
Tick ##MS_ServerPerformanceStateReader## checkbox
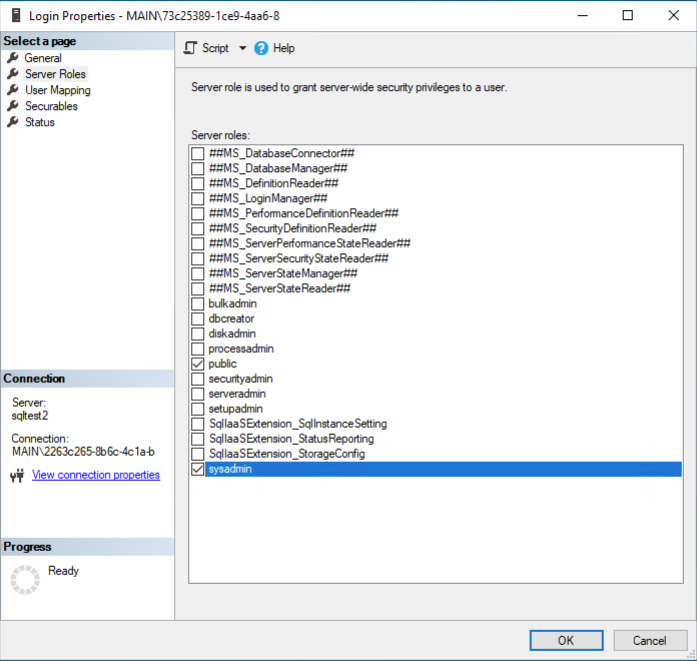tap(197, 244)
